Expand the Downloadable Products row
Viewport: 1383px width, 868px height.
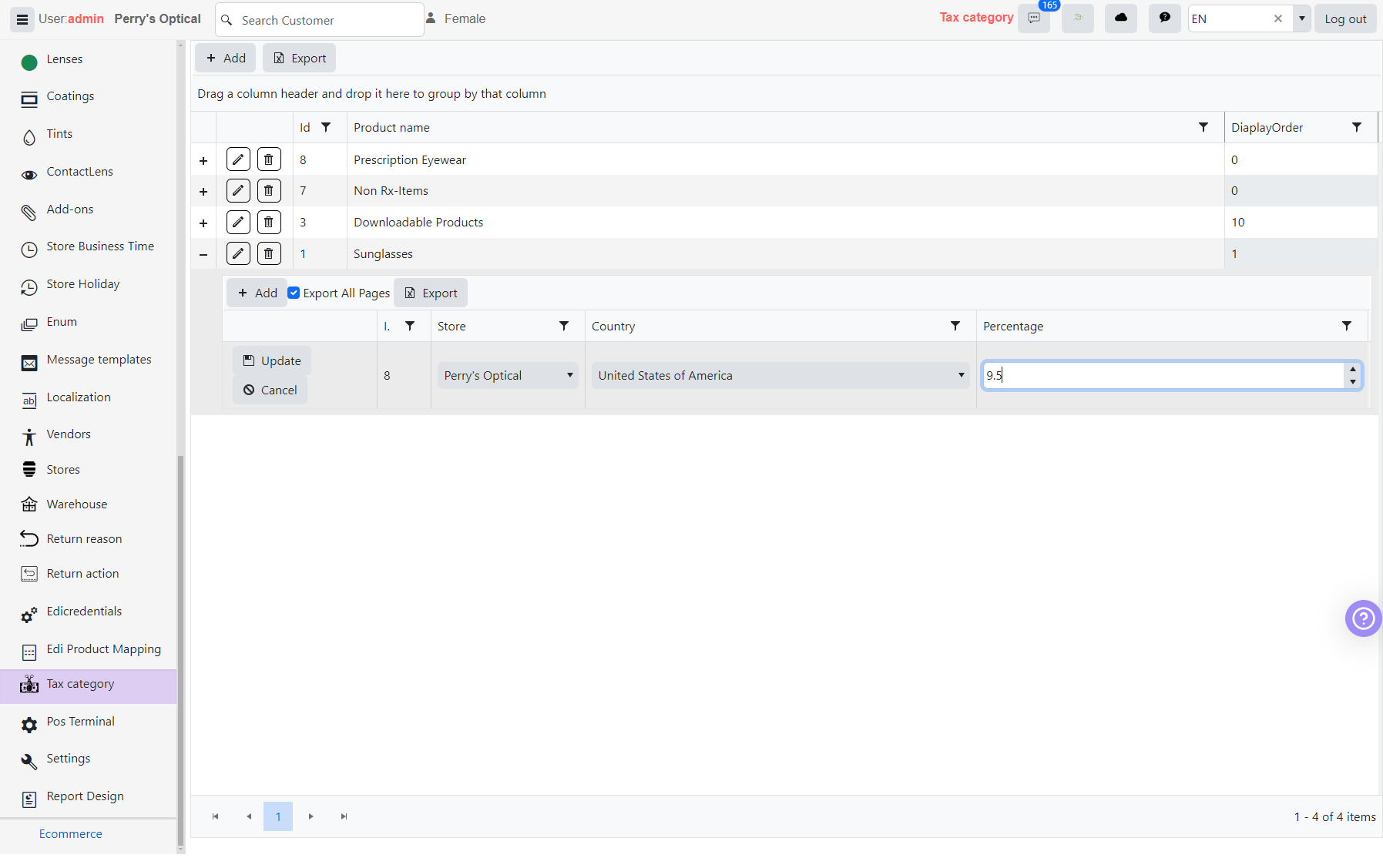click(x=203, y=223)
